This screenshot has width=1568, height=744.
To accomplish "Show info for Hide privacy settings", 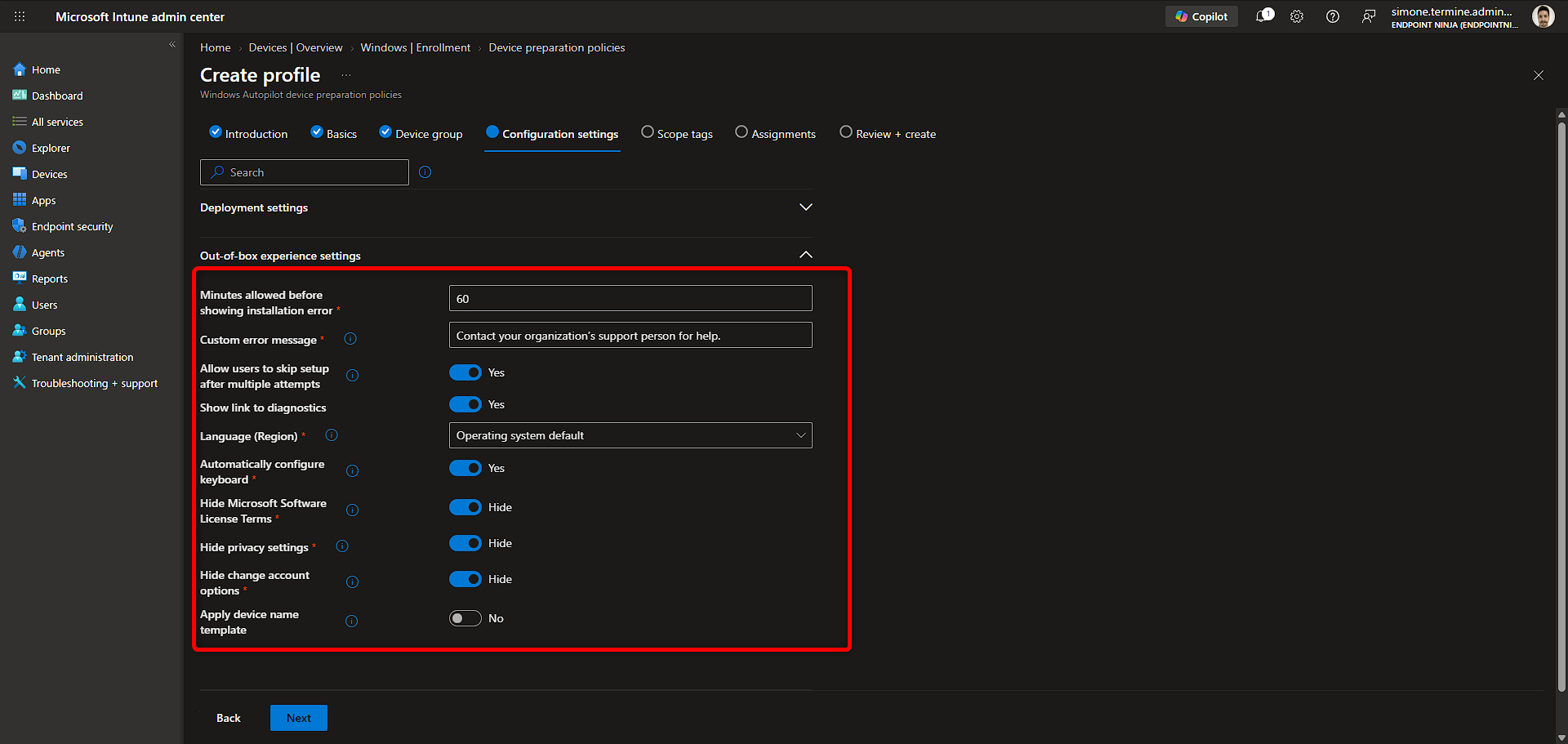I will (342, 546).
